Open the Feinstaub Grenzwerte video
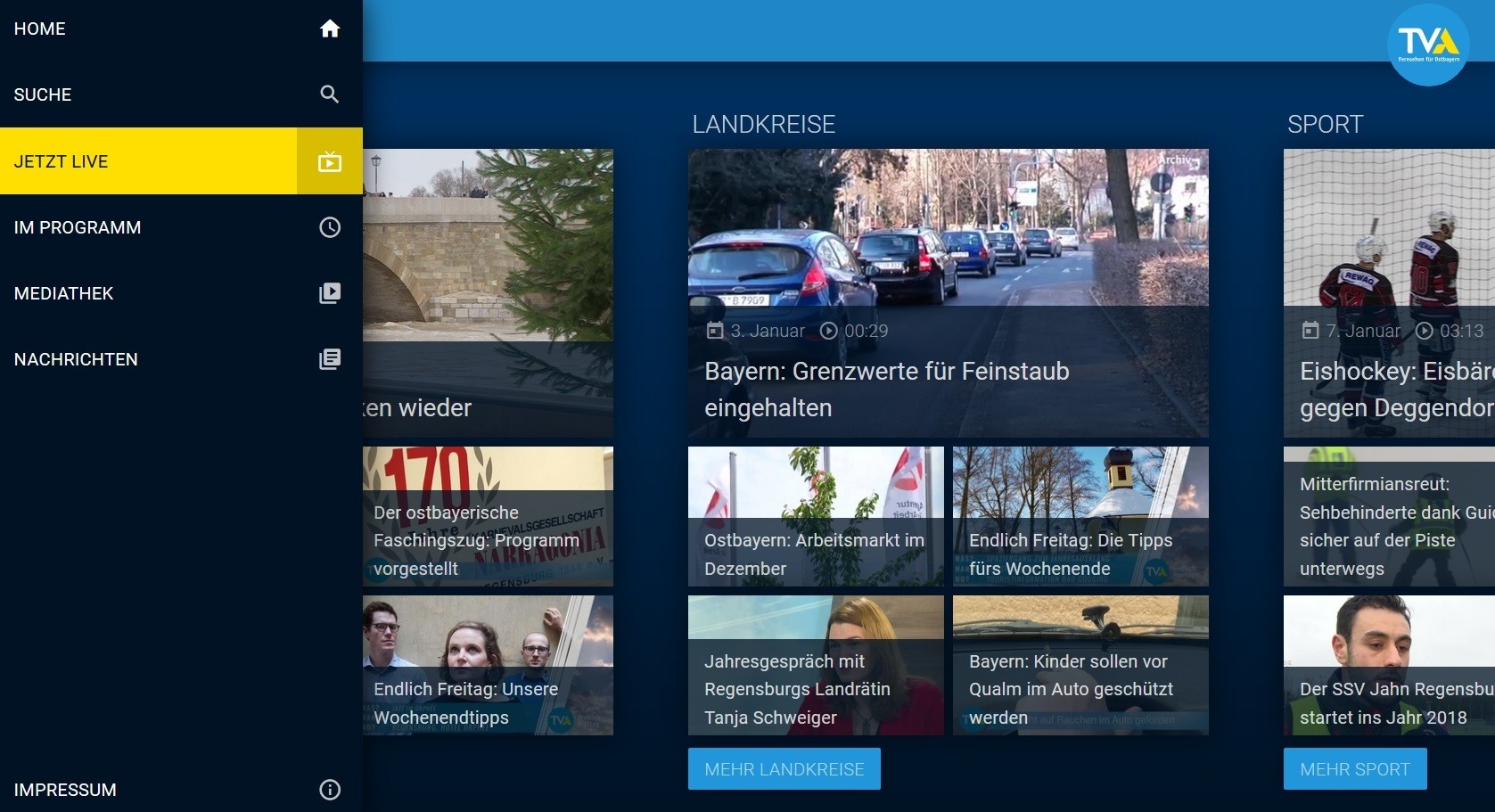 948,292
